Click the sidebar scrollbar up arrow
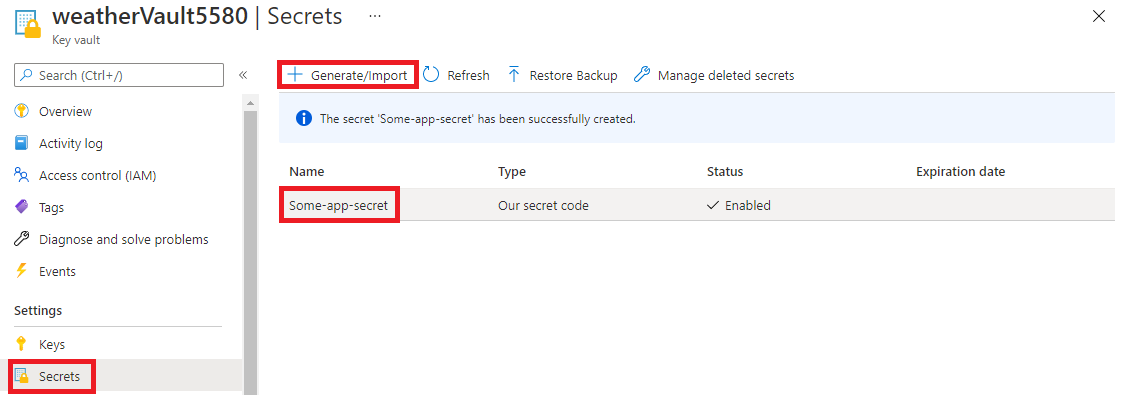Viewport: 1121px width, 396px height. point(251,104)
